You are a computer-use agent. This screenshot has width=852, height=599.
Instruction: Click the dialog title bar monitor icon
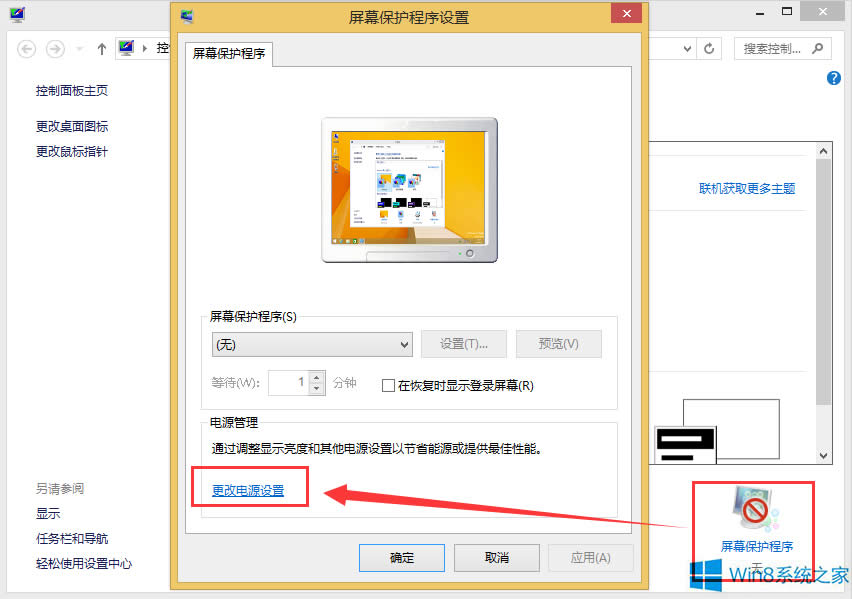(x=188, y=15)
